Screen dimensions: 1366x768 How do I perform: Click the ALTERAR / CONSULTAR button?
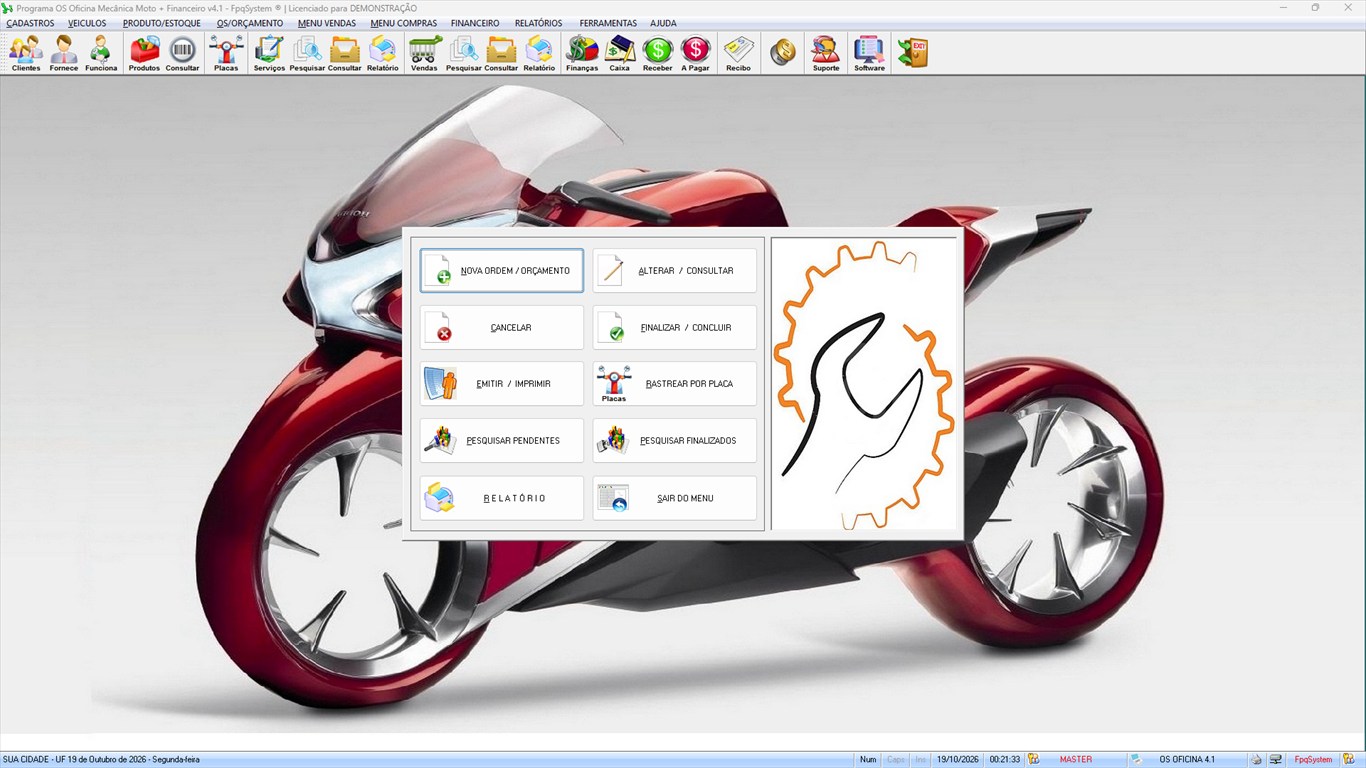675,271
